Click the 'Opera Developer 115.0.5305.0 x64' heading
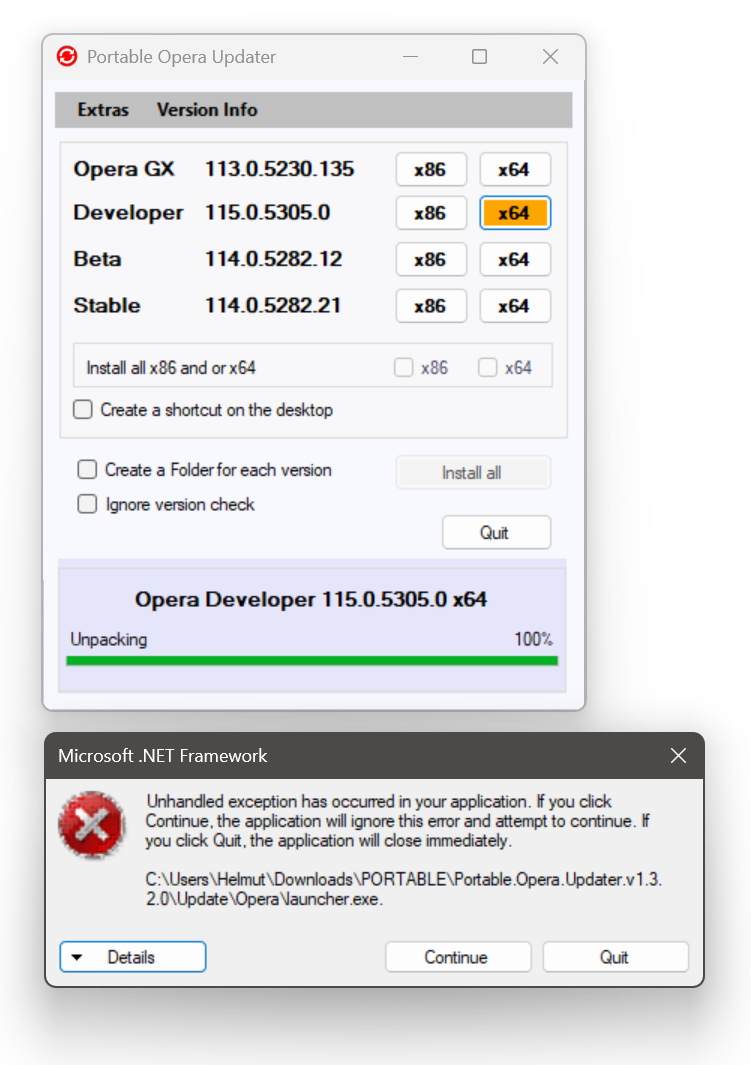This screenshot has width=751, height=1065. pyautogui.click(x=311, y=600)
